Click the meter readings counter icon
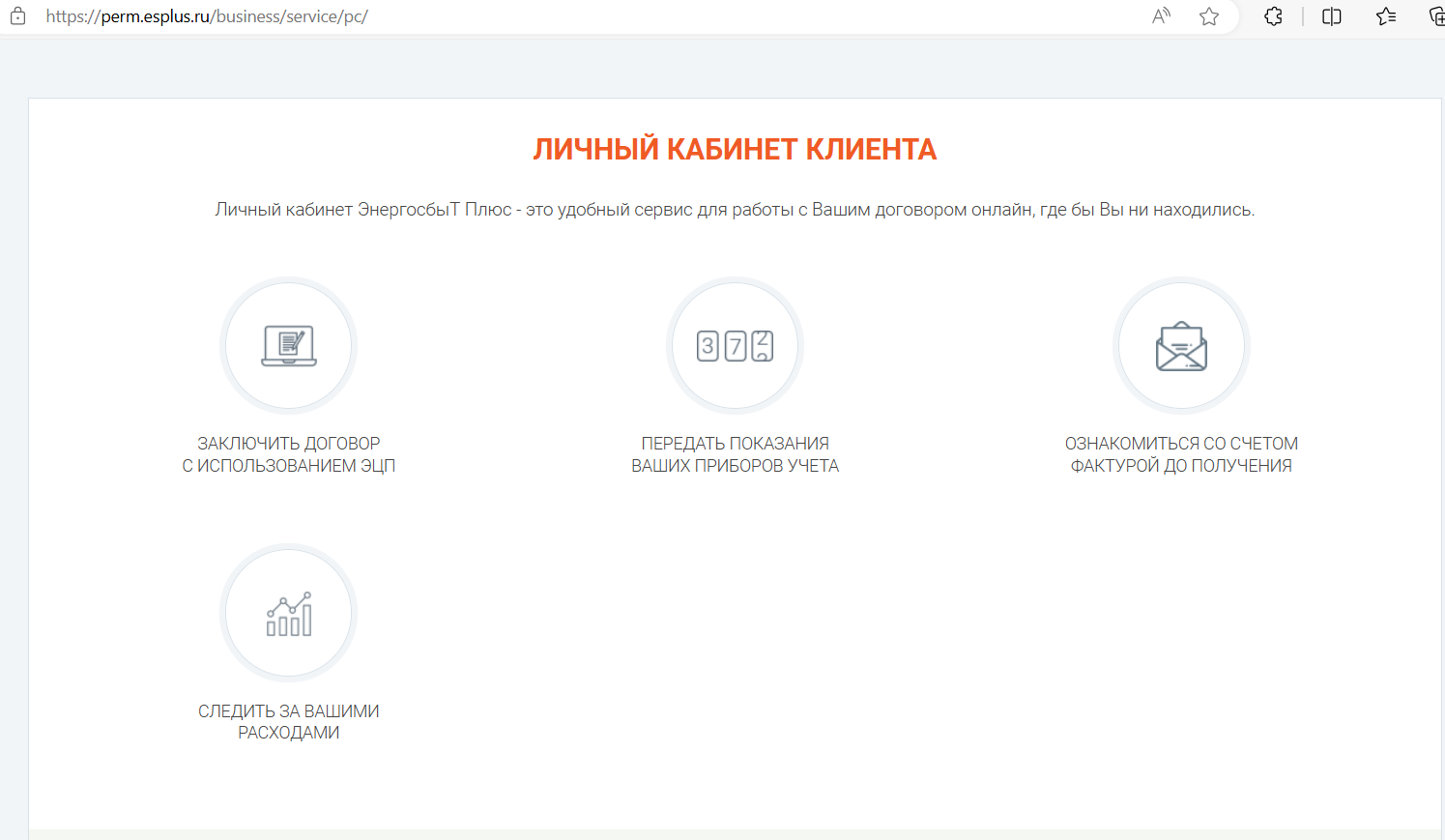The image size is (1445, 840). pyautogui.click(x=735, y=346)
